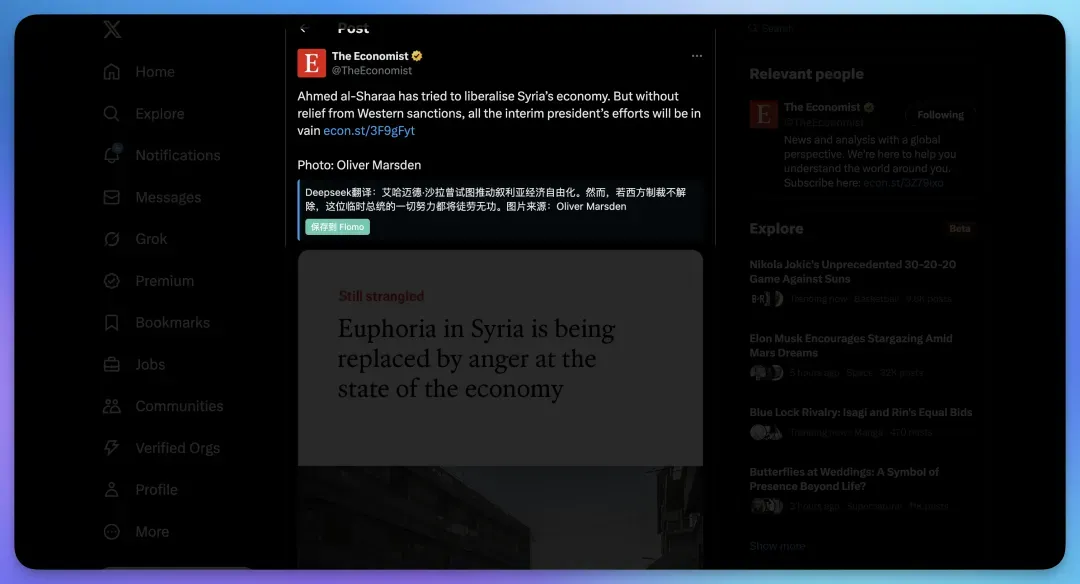
Task: Click the back arrow beside Post
Action: tap(304, 29)
